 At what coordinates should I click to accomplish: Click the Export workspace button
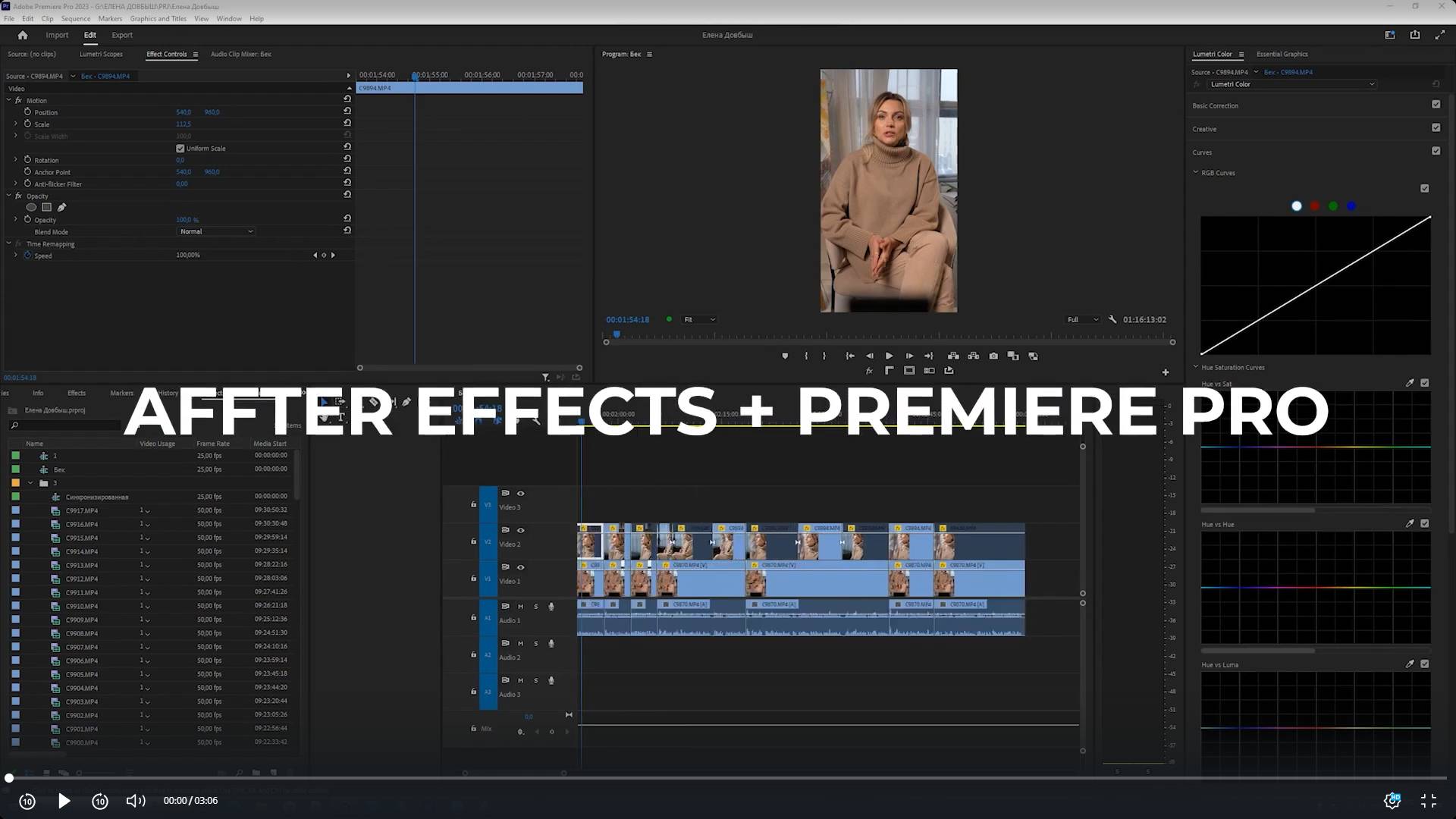tap(121, 35)
